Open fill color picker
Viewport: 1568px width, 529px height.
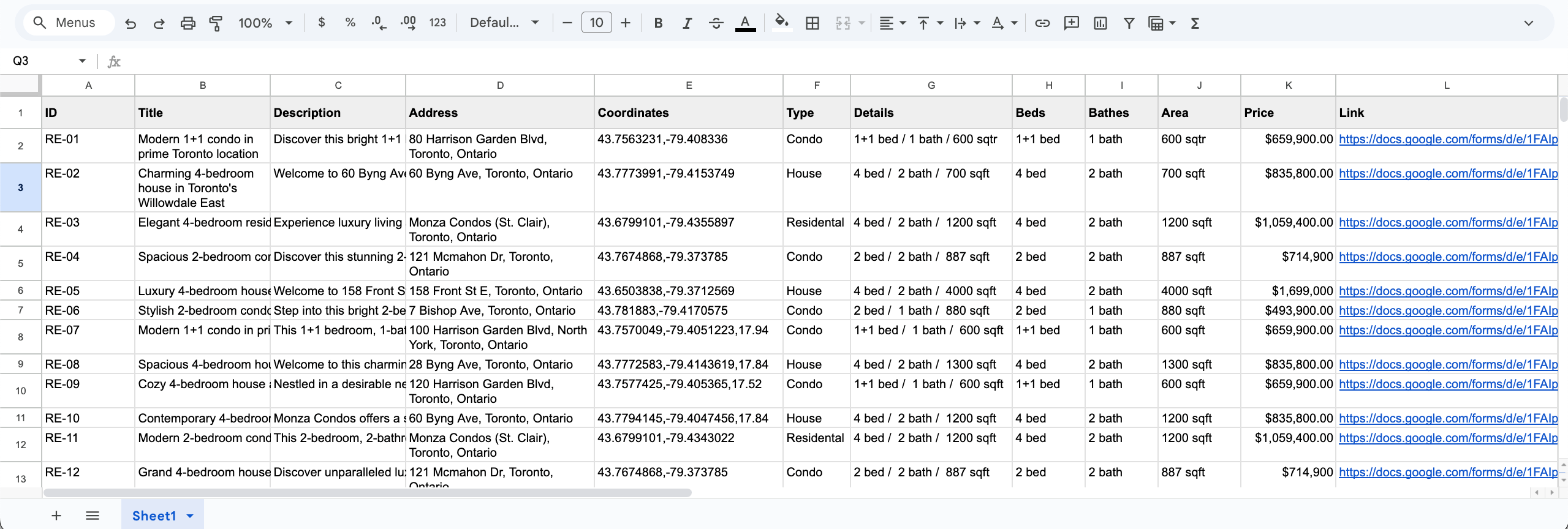(x=781, y=23)
